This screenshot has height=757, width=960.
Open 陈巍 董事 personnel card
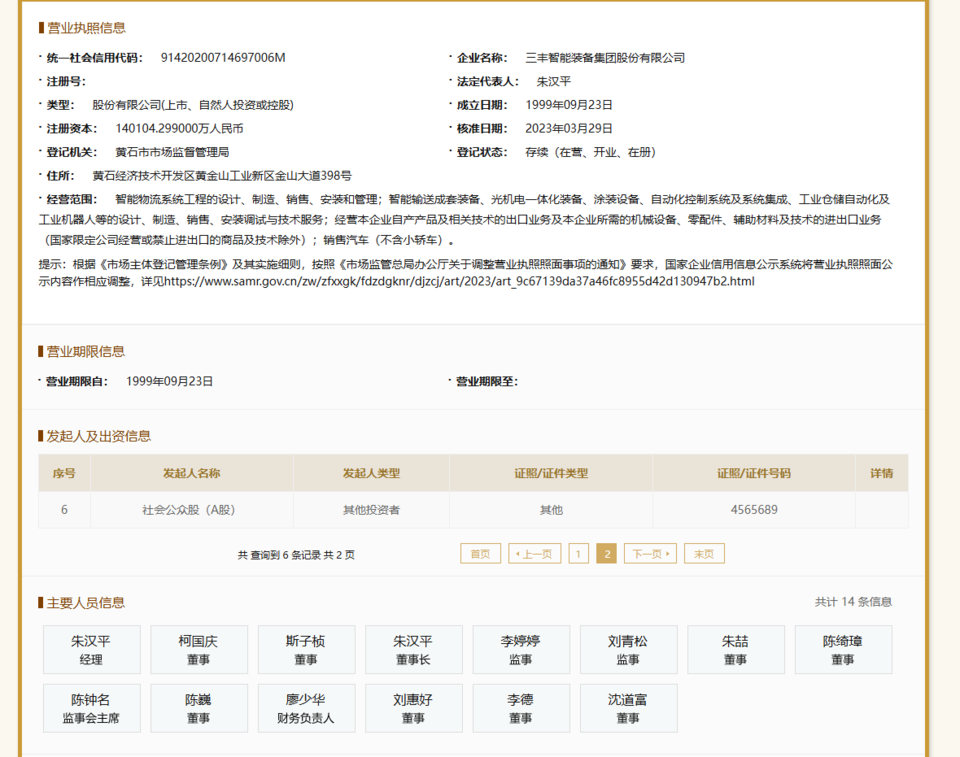point(199,708)
